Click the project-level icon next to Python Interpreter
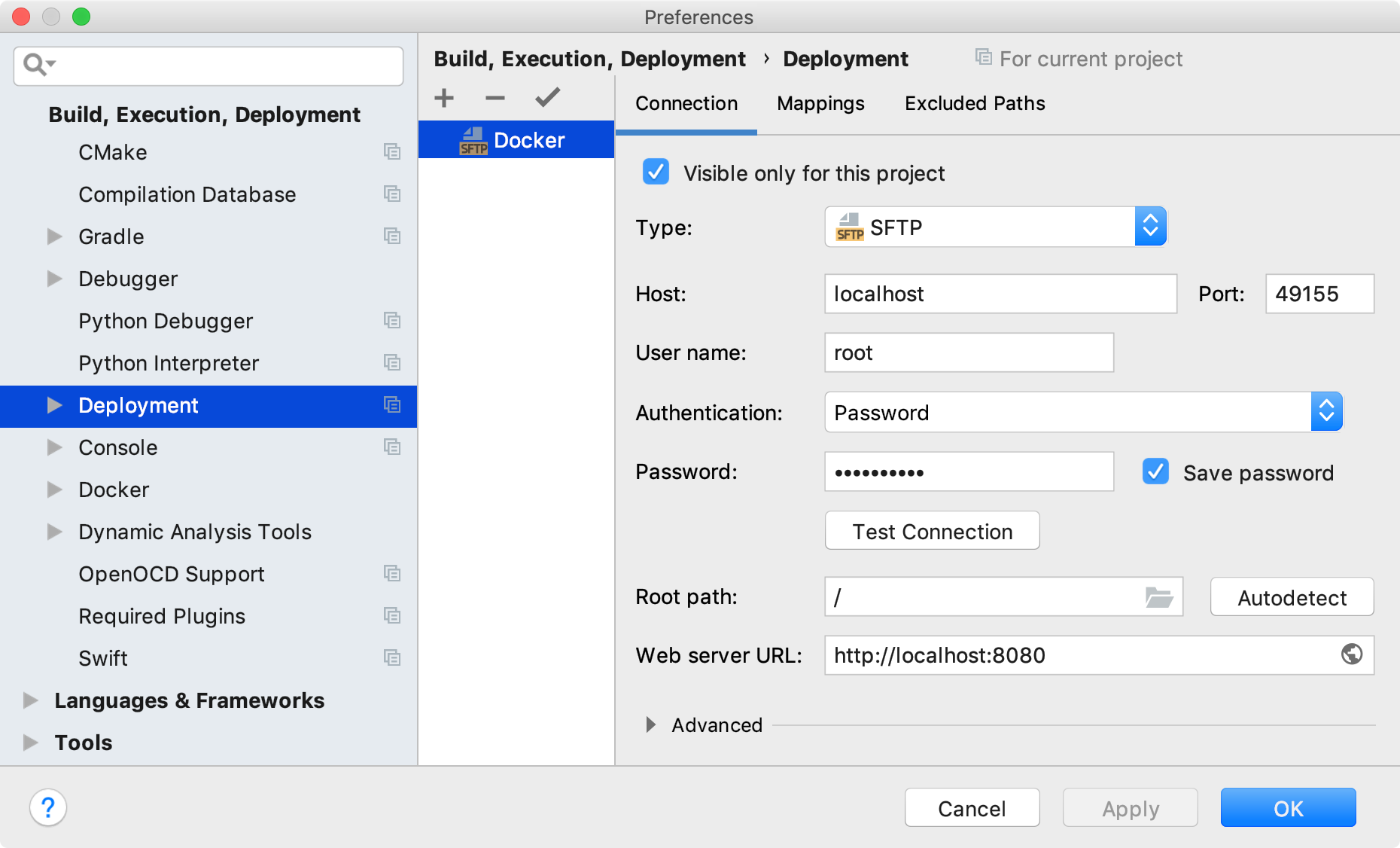This screenshot has height=848, width=1400. (392, 363)
